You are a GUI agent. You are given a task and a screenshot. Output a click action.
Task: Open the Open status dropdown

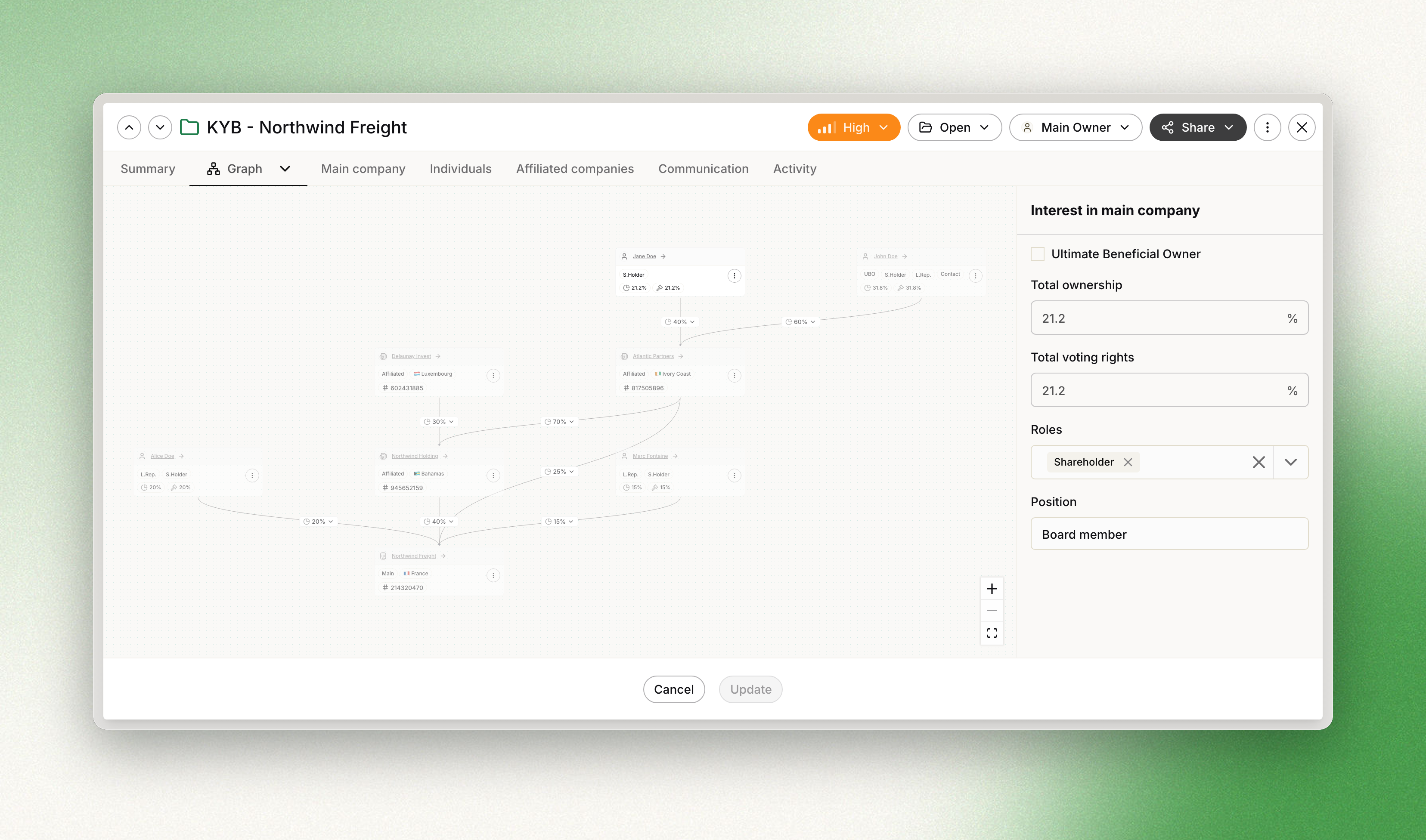[954, 127]
